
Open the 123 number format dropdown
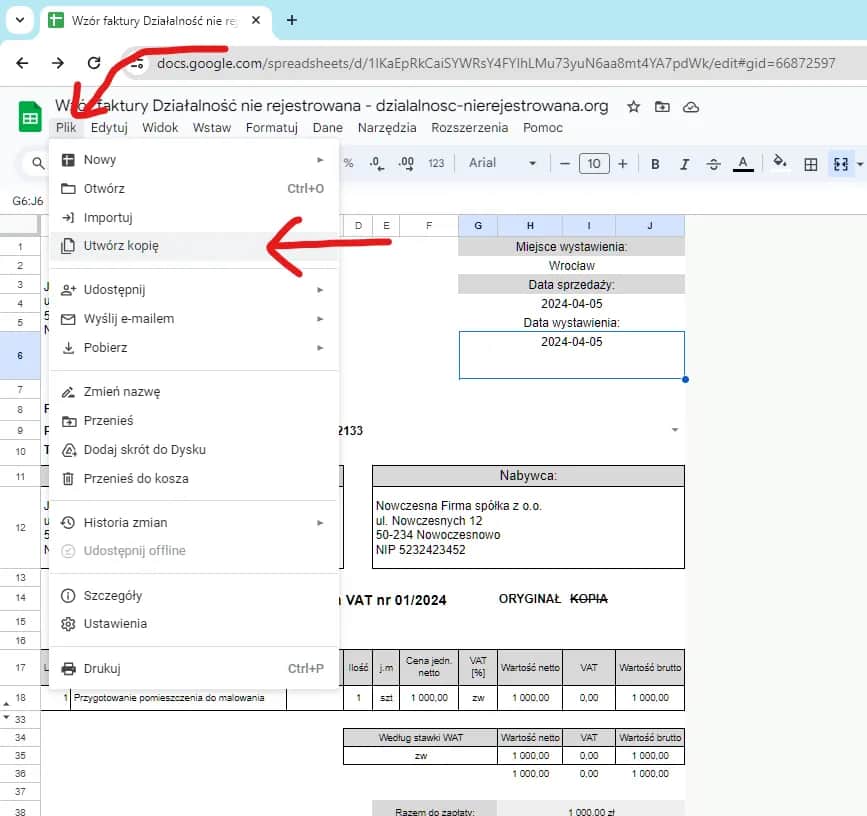pos(436,163)
